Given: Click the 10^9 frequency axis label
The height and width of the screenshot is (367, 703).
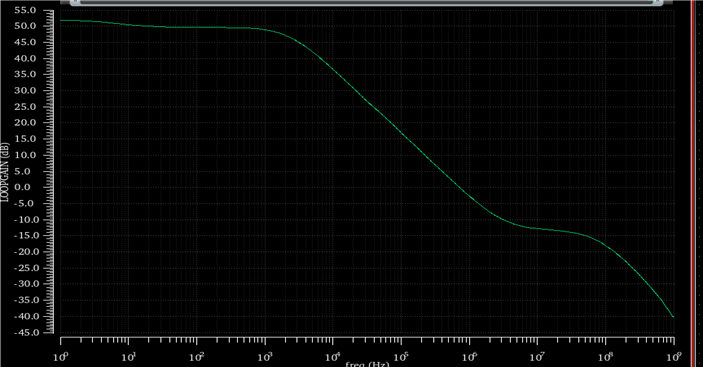Looking at the screenshot, I should pos(674,356).
